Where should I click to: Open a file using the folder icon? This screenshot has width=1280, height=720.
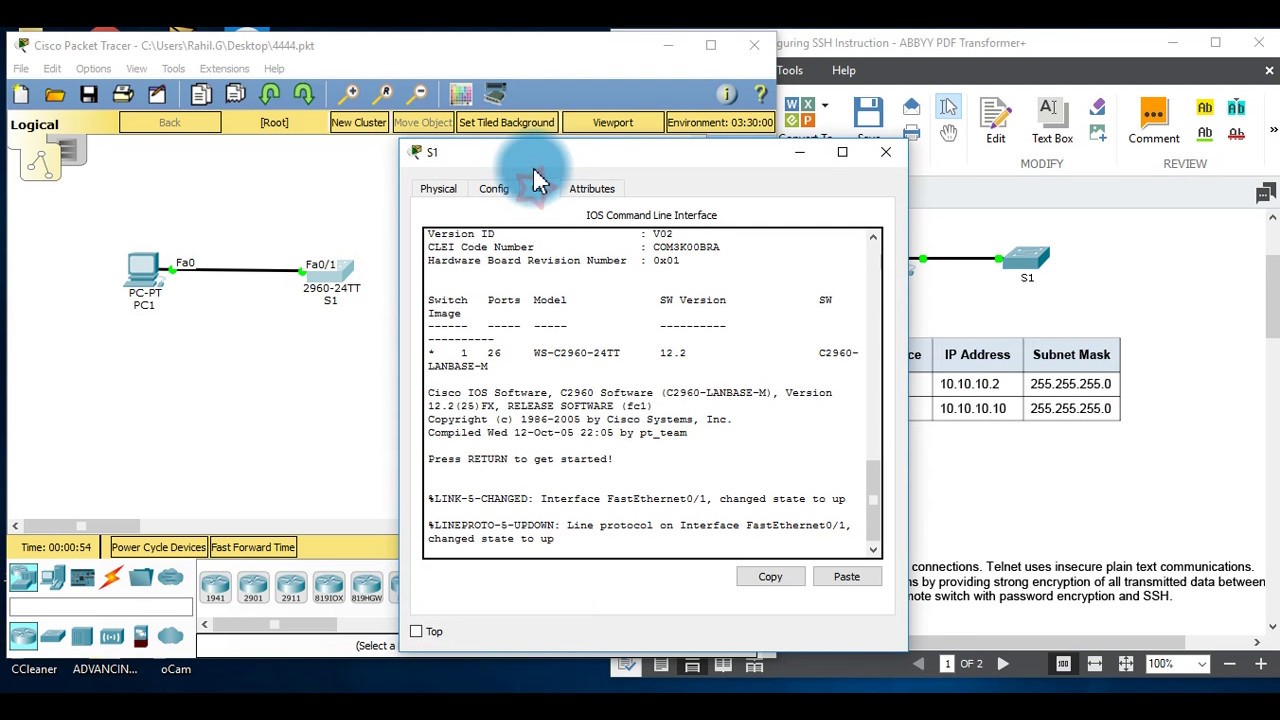click(x=55, y=94)
